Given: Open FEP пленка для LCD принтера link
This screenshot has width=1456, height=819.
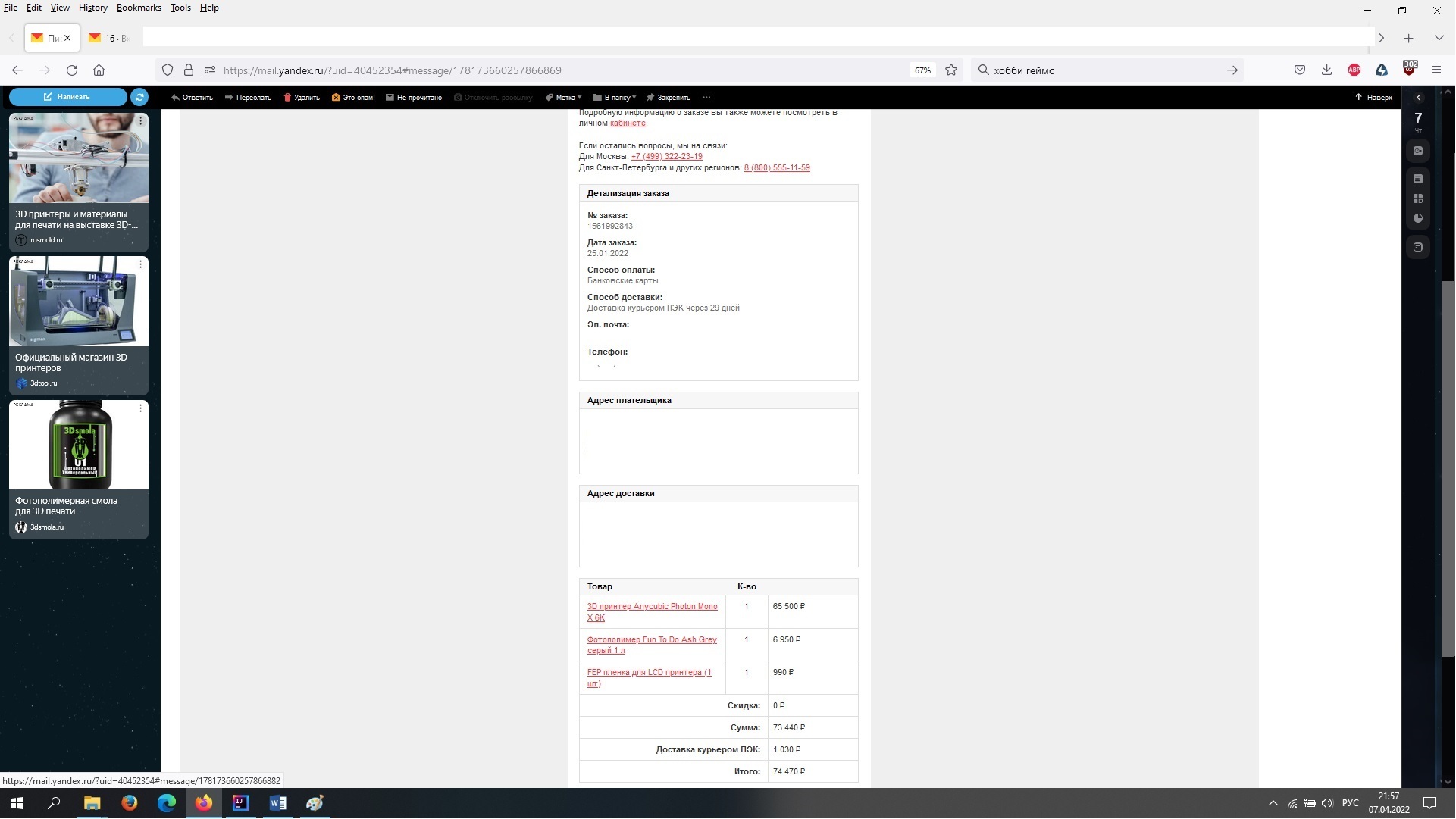Looking at the screenshot, I should point(649,678).
